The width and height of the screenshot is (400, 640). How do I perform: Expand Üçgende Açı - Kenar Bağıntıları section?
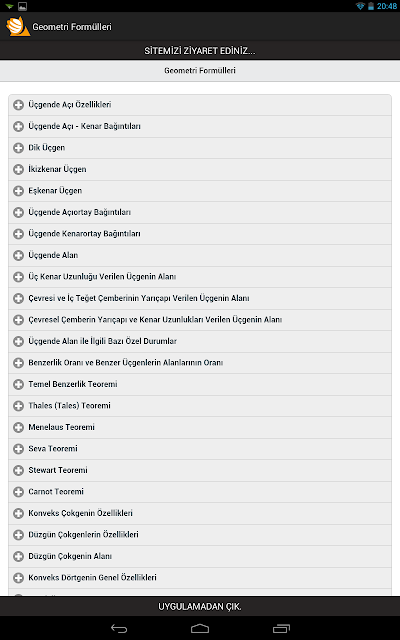click(200, 127)
